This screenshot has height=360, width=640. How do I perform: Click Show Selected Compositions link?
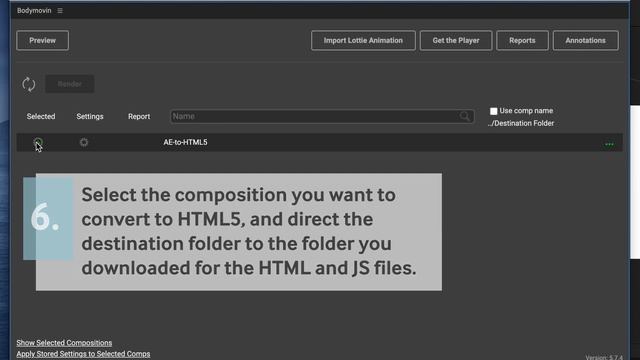tap(64, 343)
